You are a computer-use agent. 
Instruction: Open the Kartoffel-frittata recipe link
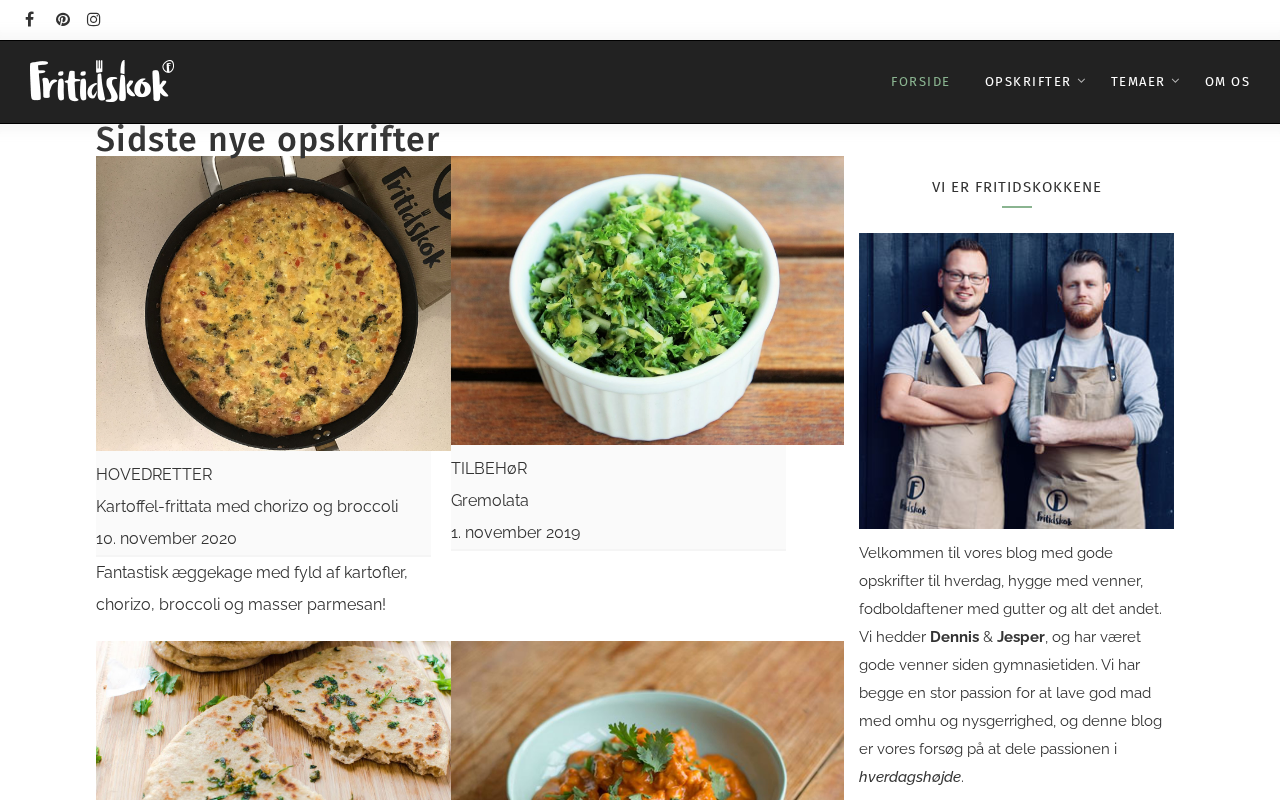coord(247,506)
